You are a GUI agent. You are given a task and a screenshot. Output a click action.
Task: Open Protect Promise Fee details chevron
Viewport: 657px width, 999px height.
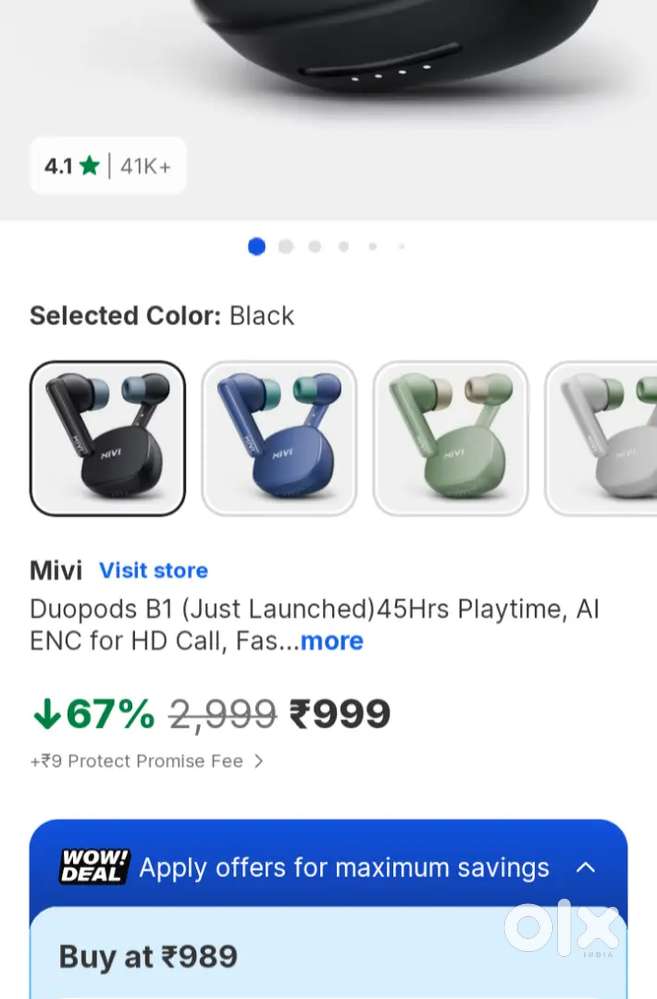[x=258, y=761]
